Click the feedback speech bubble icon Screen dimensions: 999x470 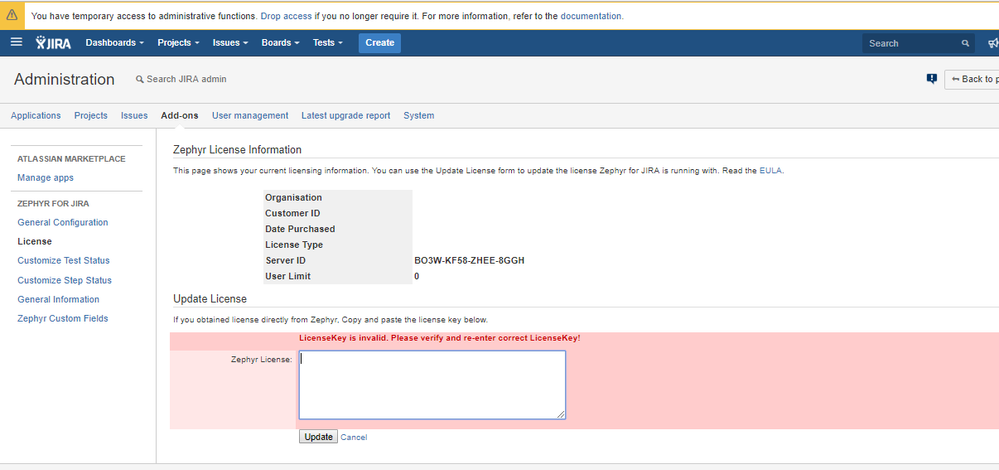(x=931, y=79)
